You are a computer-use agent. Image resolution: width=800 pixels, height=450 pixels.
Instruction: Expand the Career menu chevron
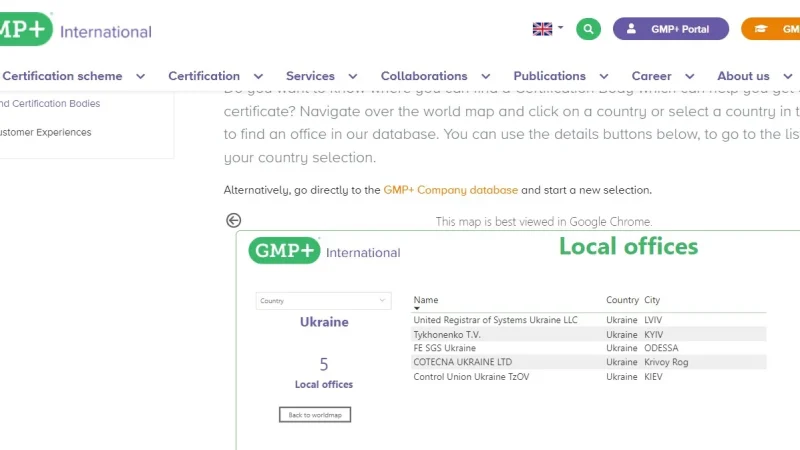click(x=690, y=77)
